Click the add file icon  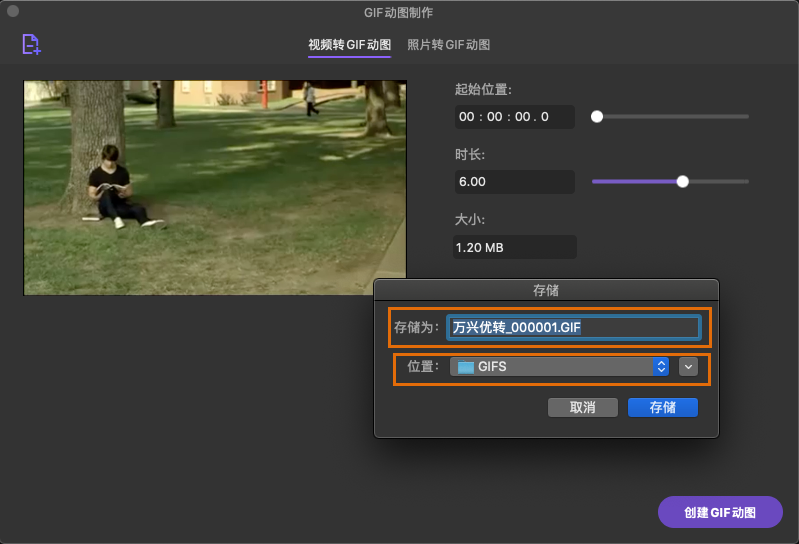tap(31, 44)
